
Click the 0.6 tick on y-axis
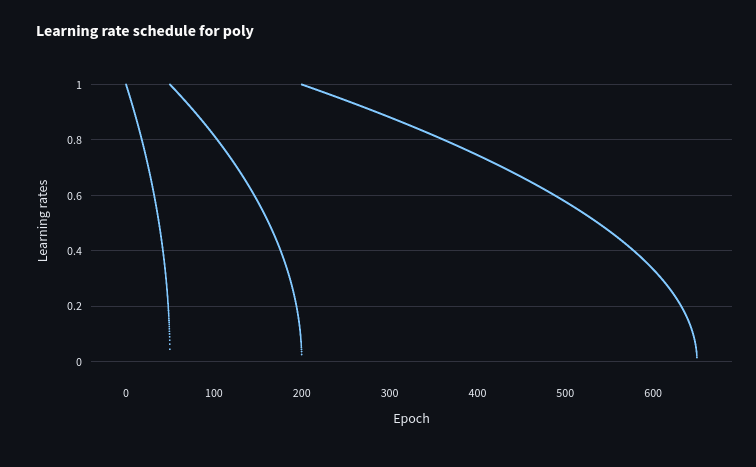74,196
